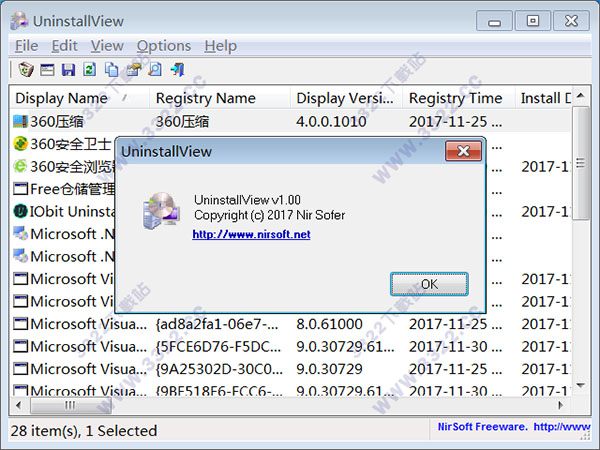The image size is (600, 450).
Task: Click registry name {ad8a2fa1-06e7-...
Action: tap(217, 324)
